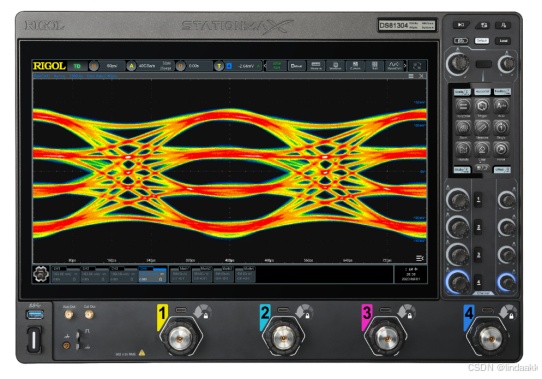The height and width of the screenshot is (379, 542).
Task: Open the Window toolbar icon
Action: click(x=335, y=66)
